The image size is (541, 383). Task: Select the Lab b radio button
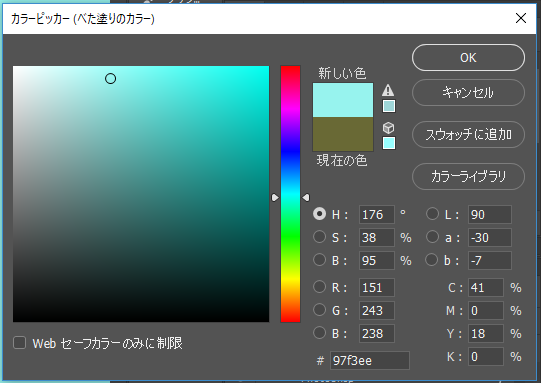point(432,260)
